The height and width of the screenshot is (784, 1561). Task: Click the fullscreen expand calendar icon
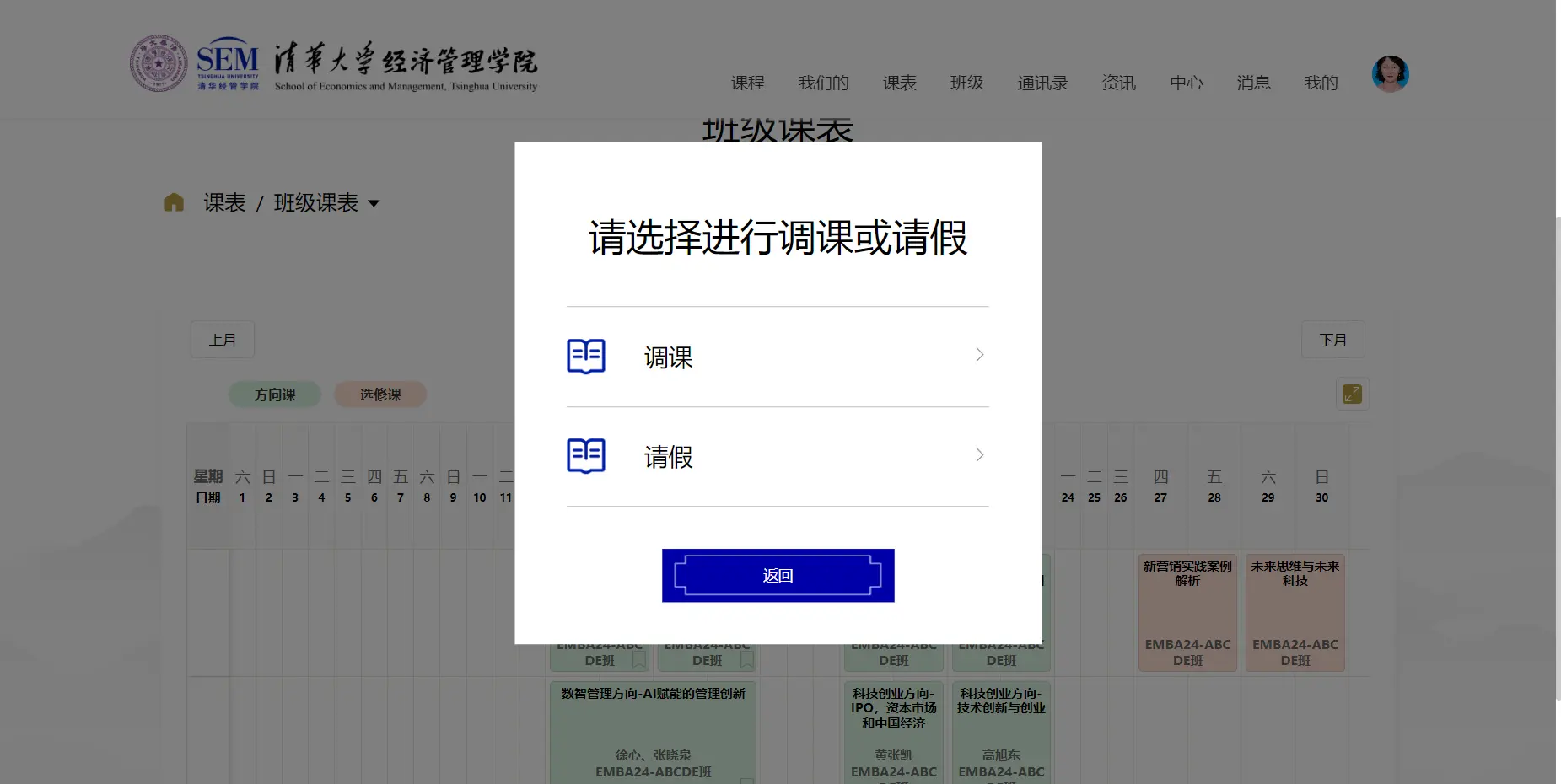point(1352,394)
